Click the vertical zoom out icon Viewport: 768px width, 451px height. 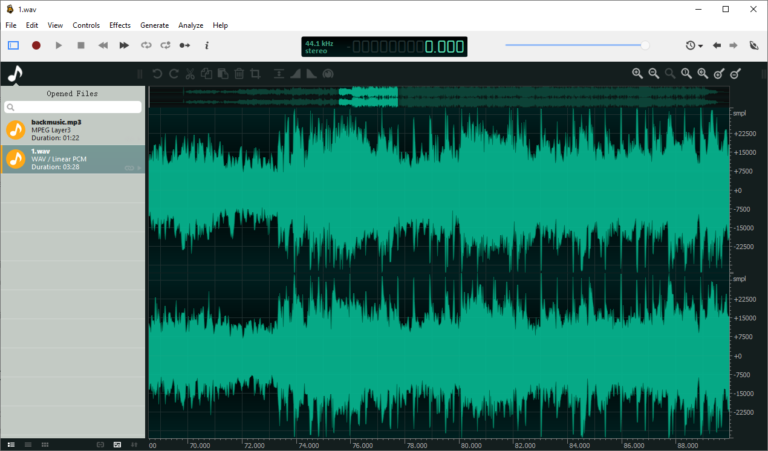tap(736, 73)
